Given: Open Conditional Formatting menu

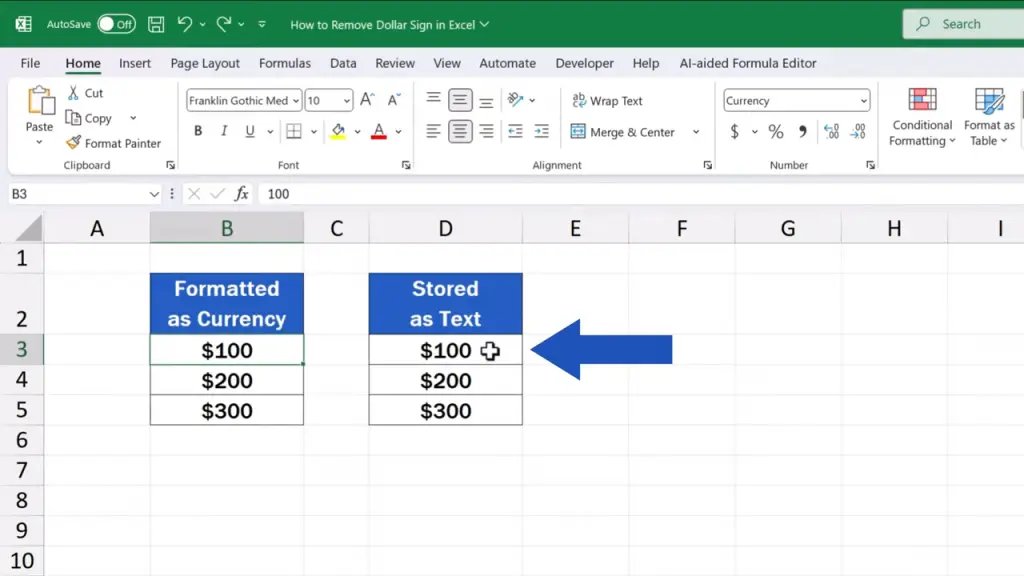Looking at the screenshot, I should click(x=922, y=118).
